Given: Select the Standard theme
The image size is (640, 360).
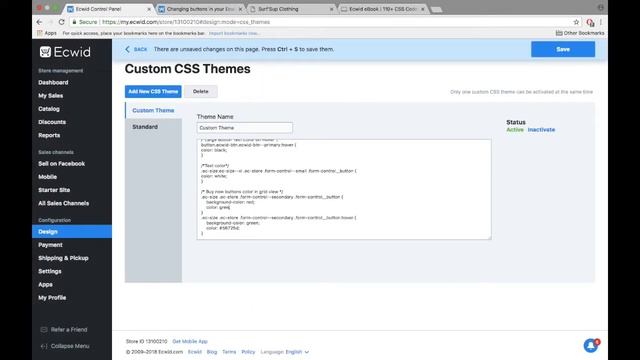Looking at the screenshot, I should tap(145, 127).
